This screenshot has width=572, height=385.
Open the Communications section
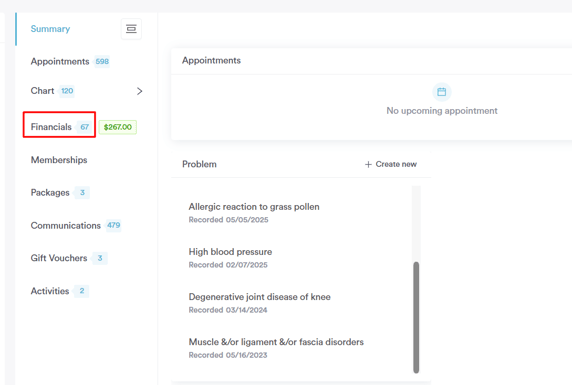tap(66, 226)
